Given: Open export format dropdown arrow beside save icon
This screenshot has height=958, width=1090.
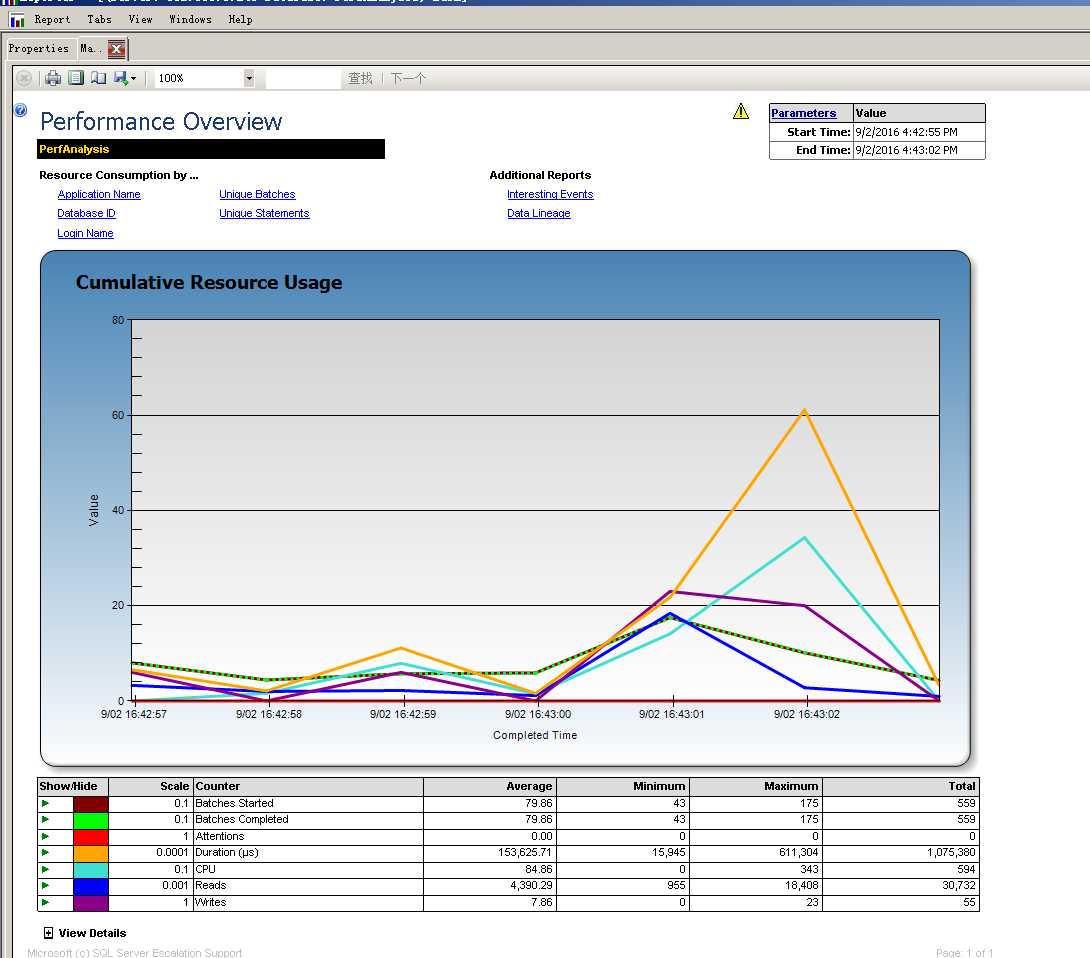Looking at the screenshot, I should [x=133, y=79].
